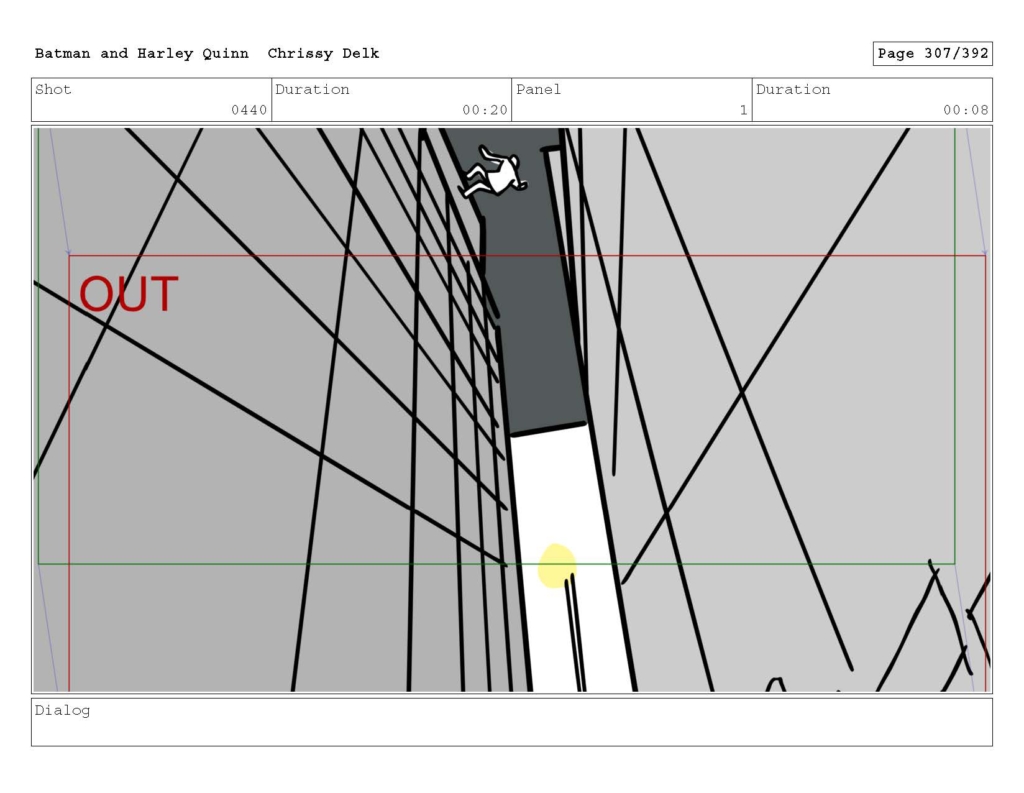Click inside the empty Dialog box
The width and height of the screenshot is (1024, 793).
point(512,722)
